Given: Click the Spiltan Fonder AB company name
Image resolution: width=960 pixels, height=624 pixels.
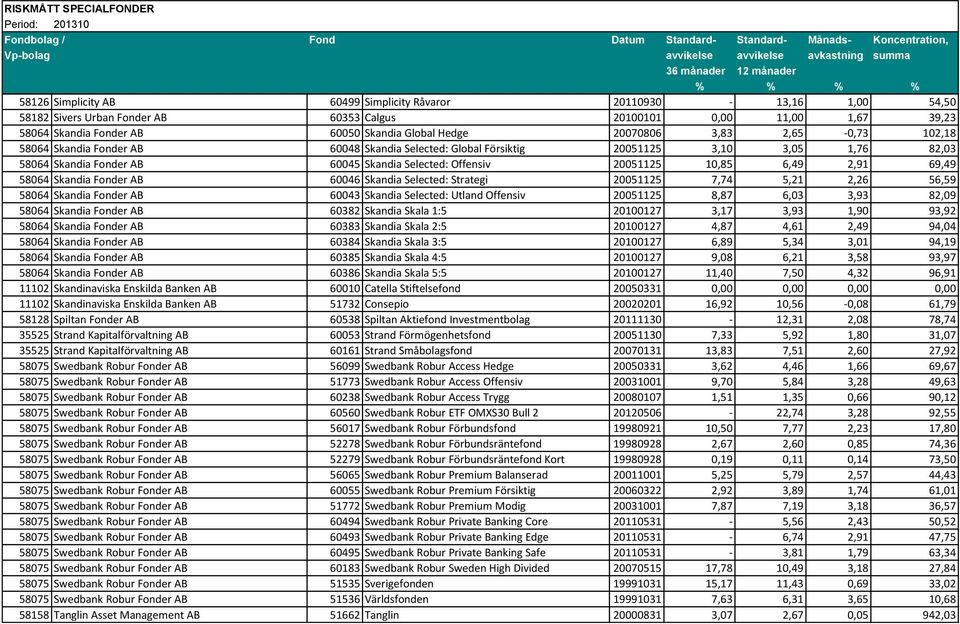Looking at the screenshot, I should (x=96, y=320).
